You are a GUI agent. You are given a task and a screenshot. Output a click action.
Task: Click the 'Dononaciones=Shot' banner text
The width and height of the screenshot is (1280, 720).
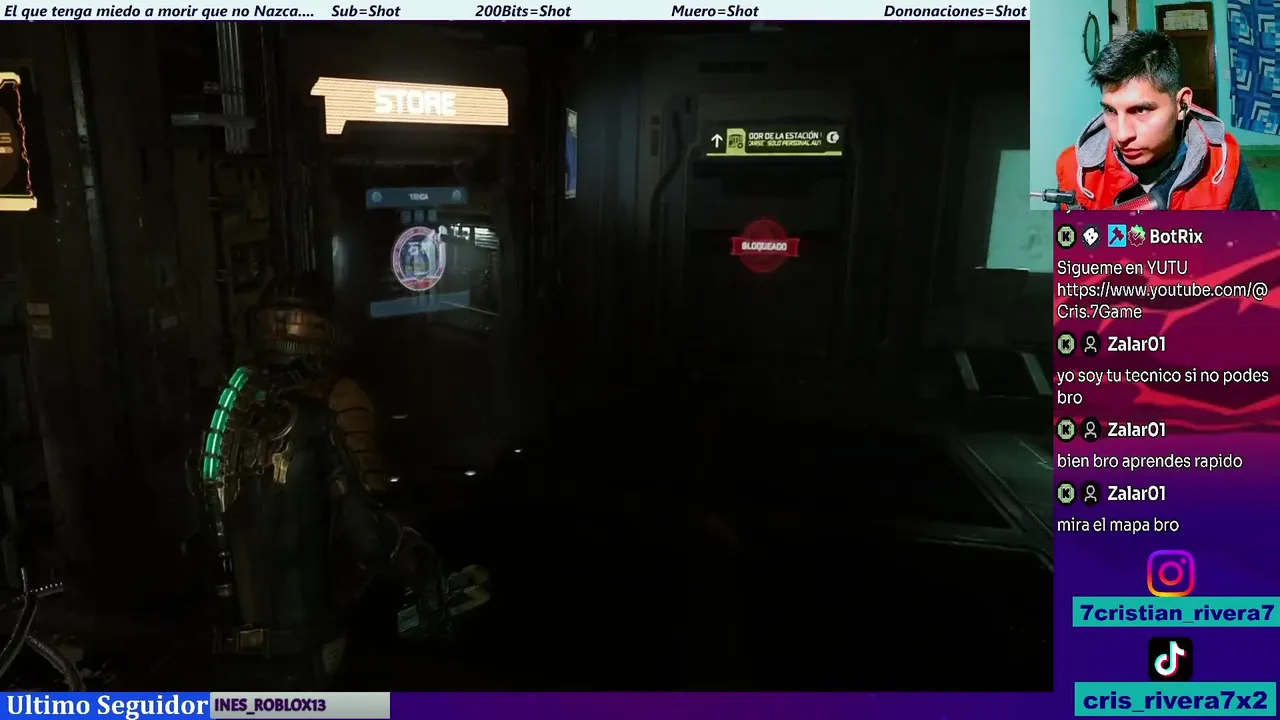pos(955,11)
